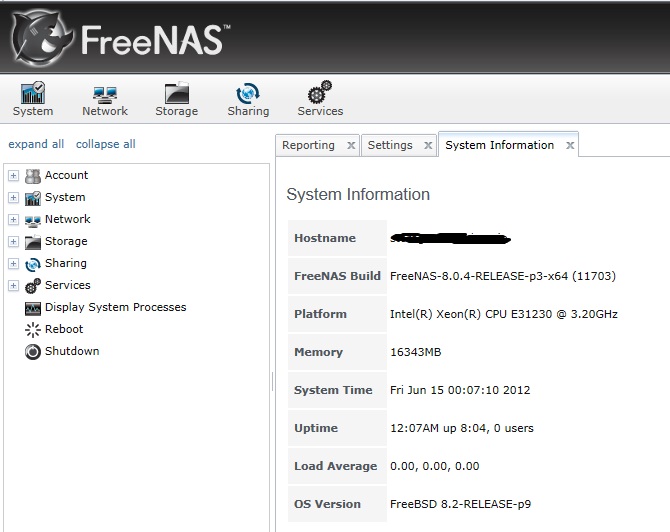Open Services from the top toolbar
This screenshot has width=670, height=532.
tap(320, 99)
